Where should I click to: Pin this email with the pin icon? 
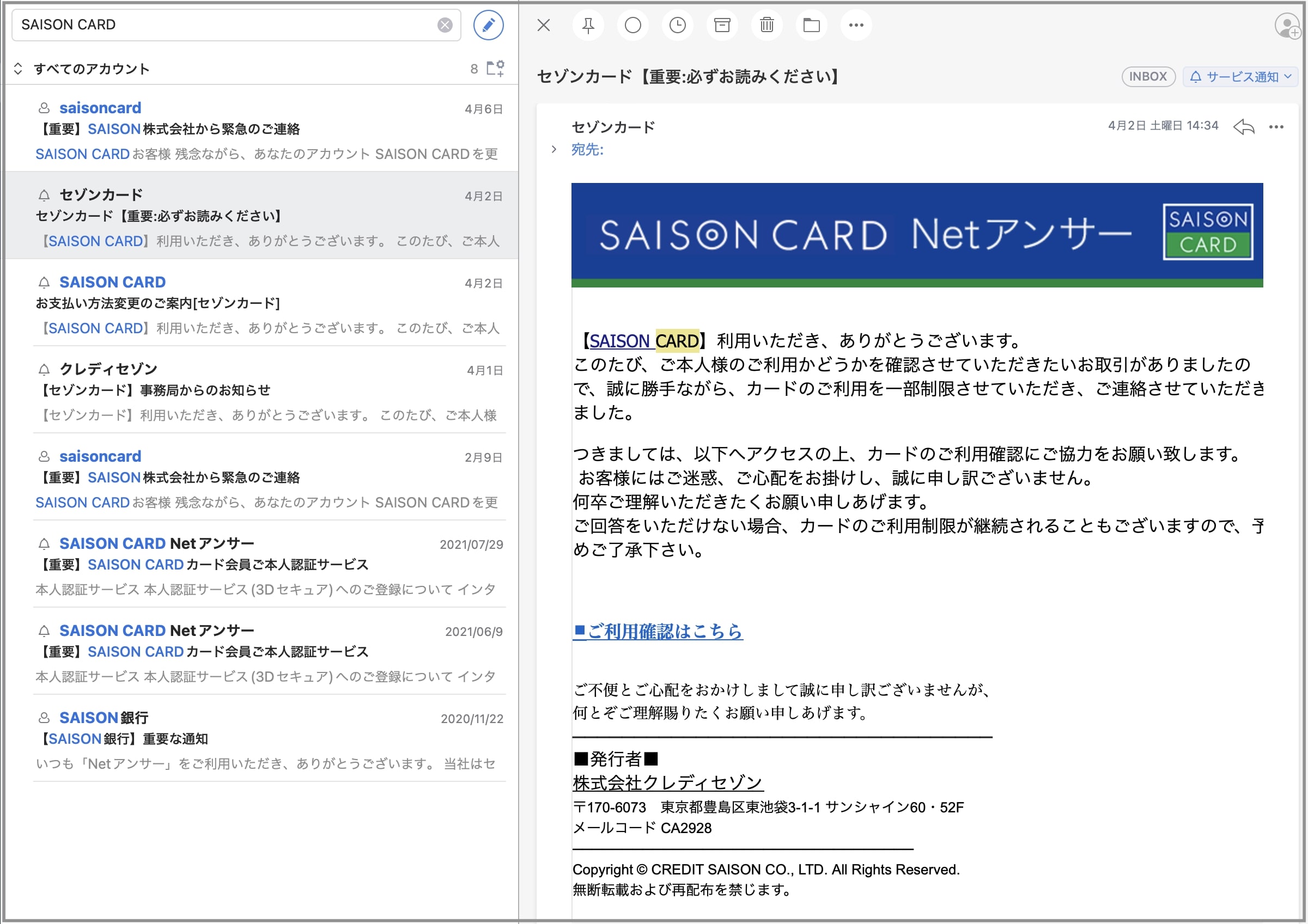coord(588,25)
